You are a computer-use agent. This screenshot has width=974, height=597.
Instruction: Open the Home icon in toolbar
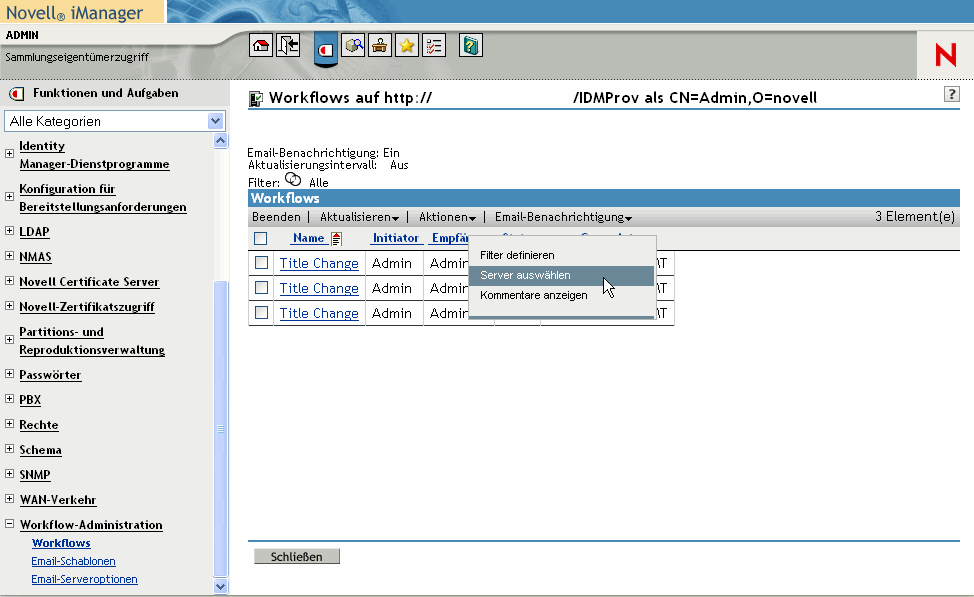coord(261,45)
